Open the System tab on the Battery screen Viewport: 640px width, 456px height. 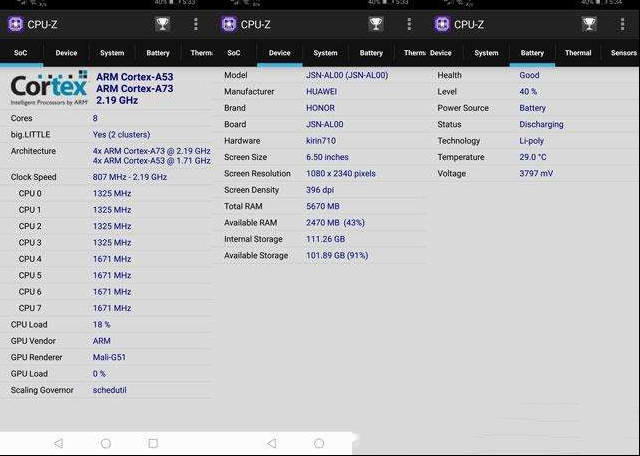(x=486, y=53)
